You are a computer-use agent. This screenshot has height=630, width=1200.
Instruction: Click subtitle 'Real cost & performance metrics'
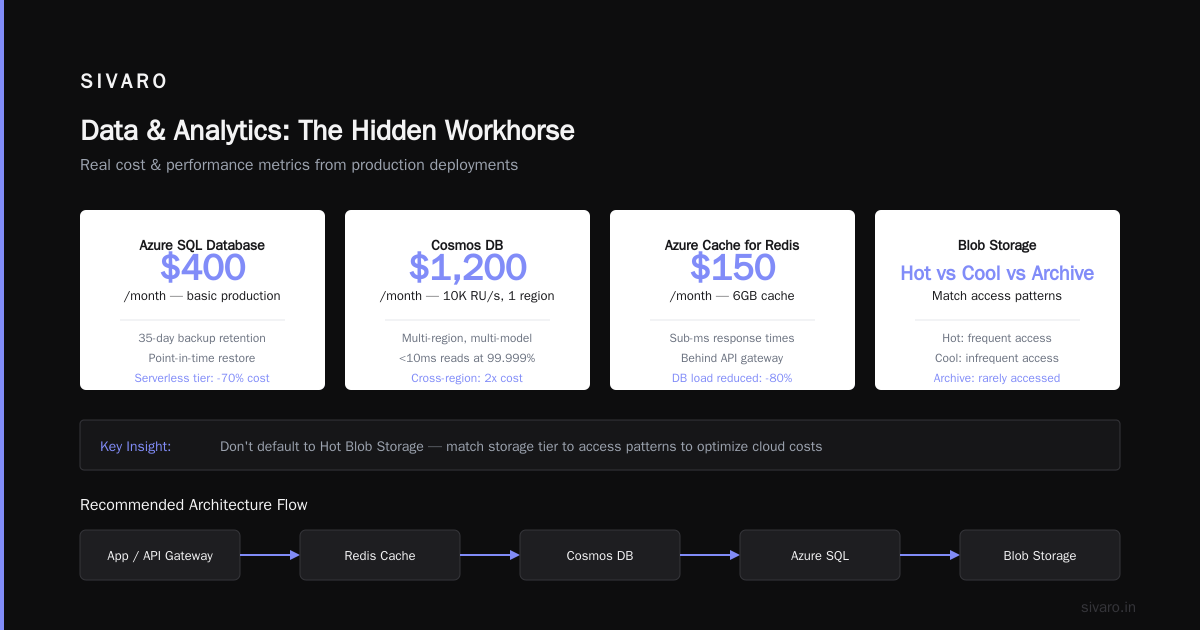point(299,165)
